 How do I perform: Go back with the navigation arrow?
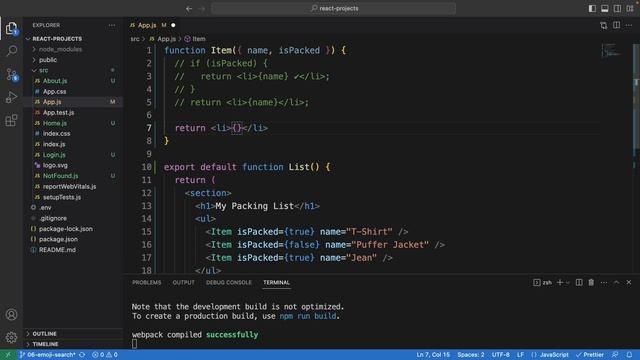pos(189,9)
